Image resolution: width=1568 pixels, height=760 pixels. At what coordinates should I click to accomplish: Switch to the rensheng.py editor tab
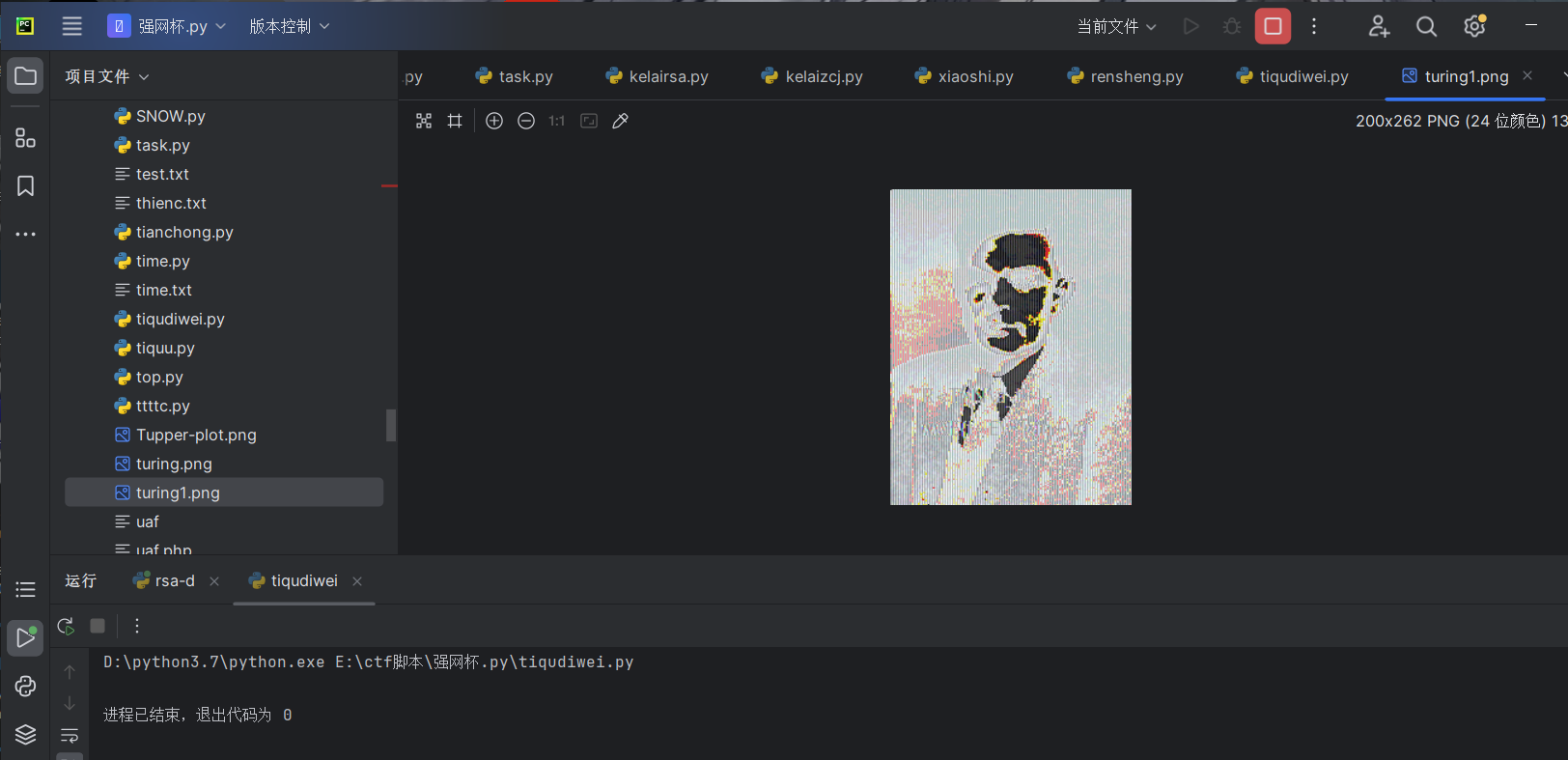pyautogui.click(x=1126, y=76)
